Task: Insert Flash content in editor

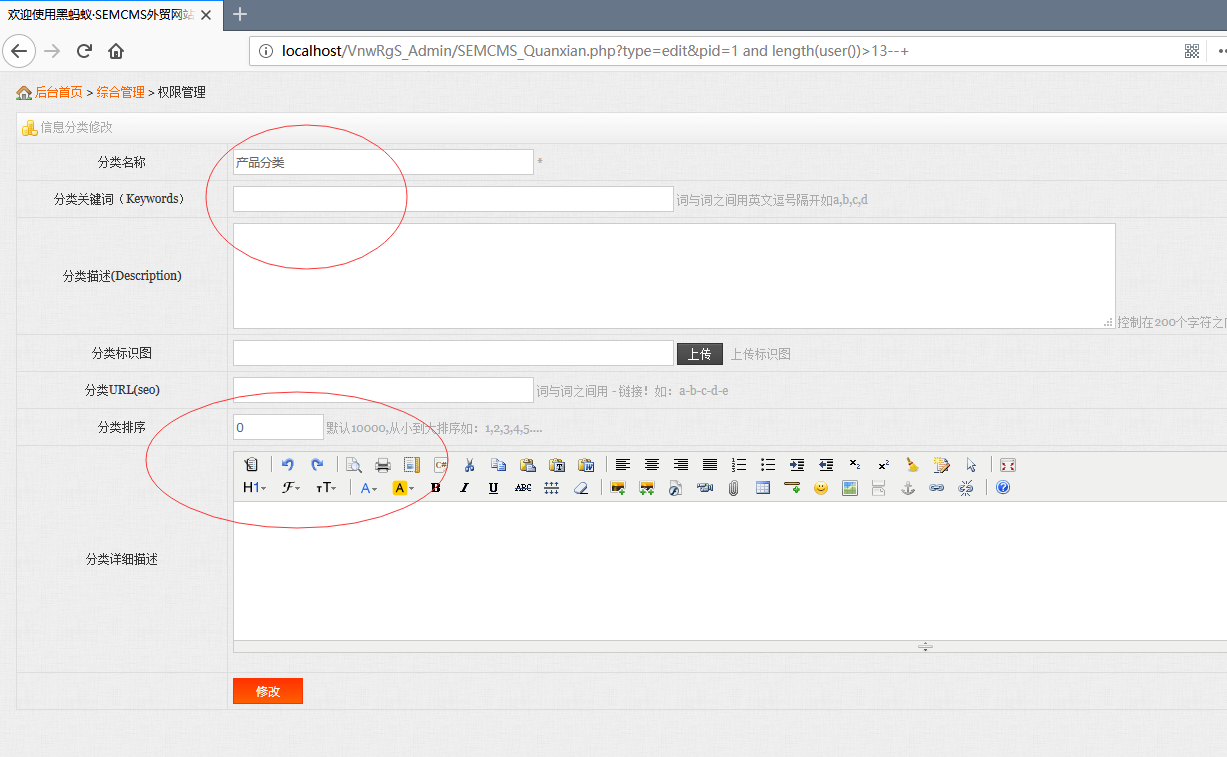Action: [676, 488]
